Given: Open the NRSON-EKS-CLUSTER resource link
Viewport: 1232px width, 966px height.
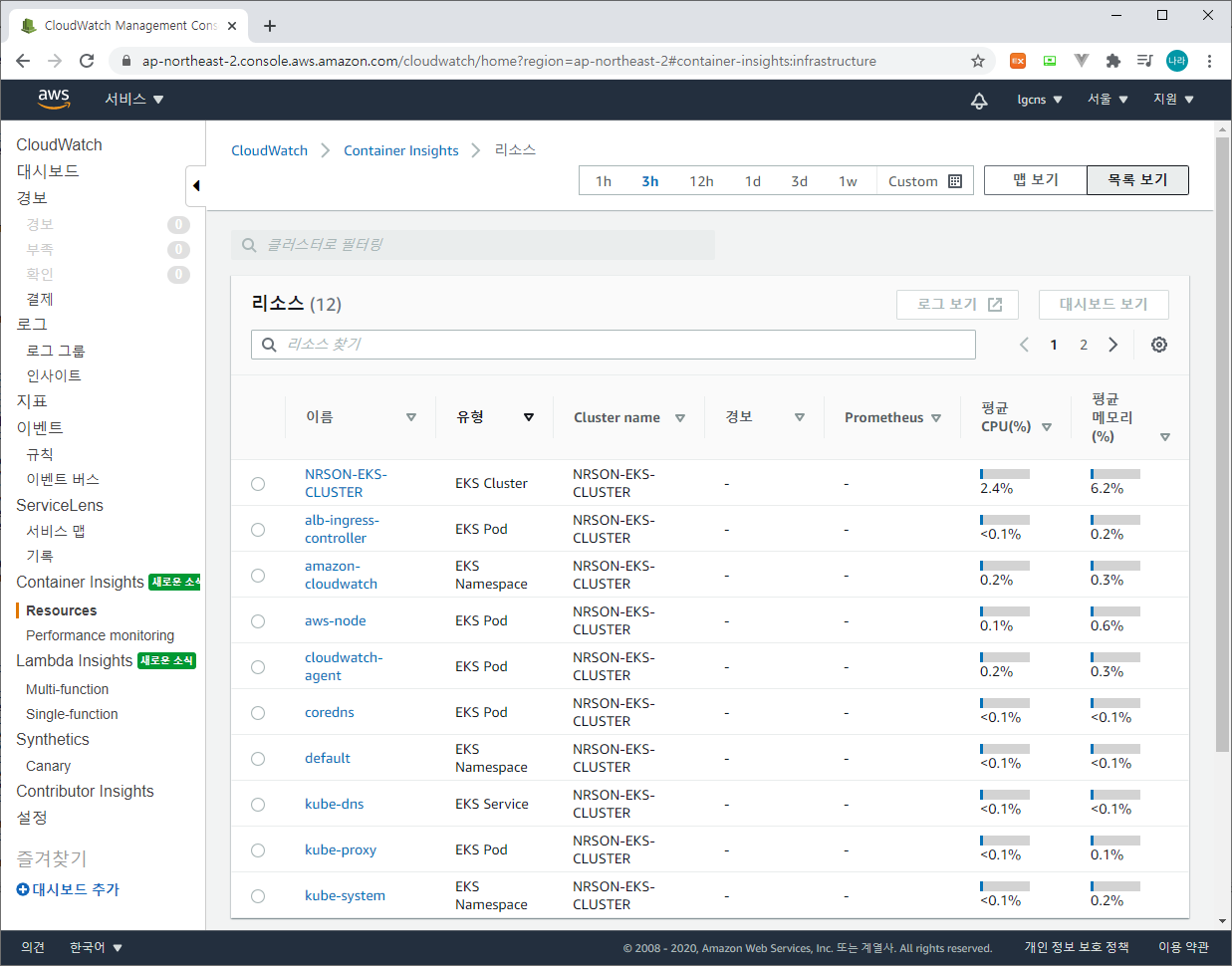Looking at the screenshot, I should click(x=346, y=483).
